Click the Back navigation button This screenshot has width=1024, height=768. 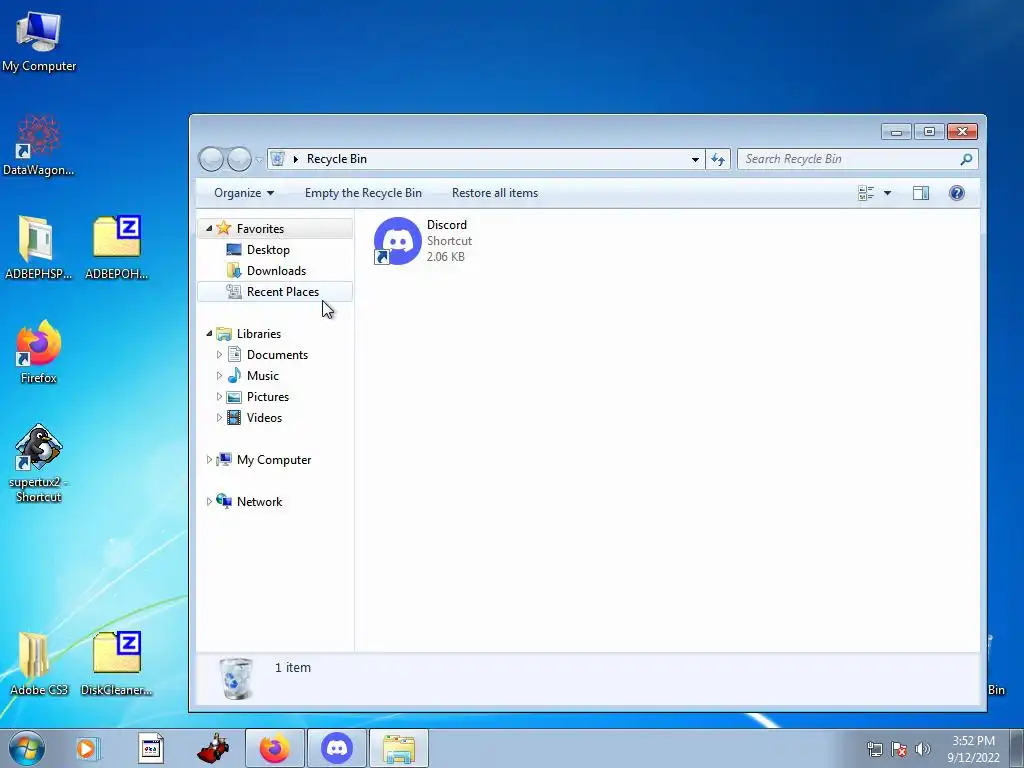211,159
